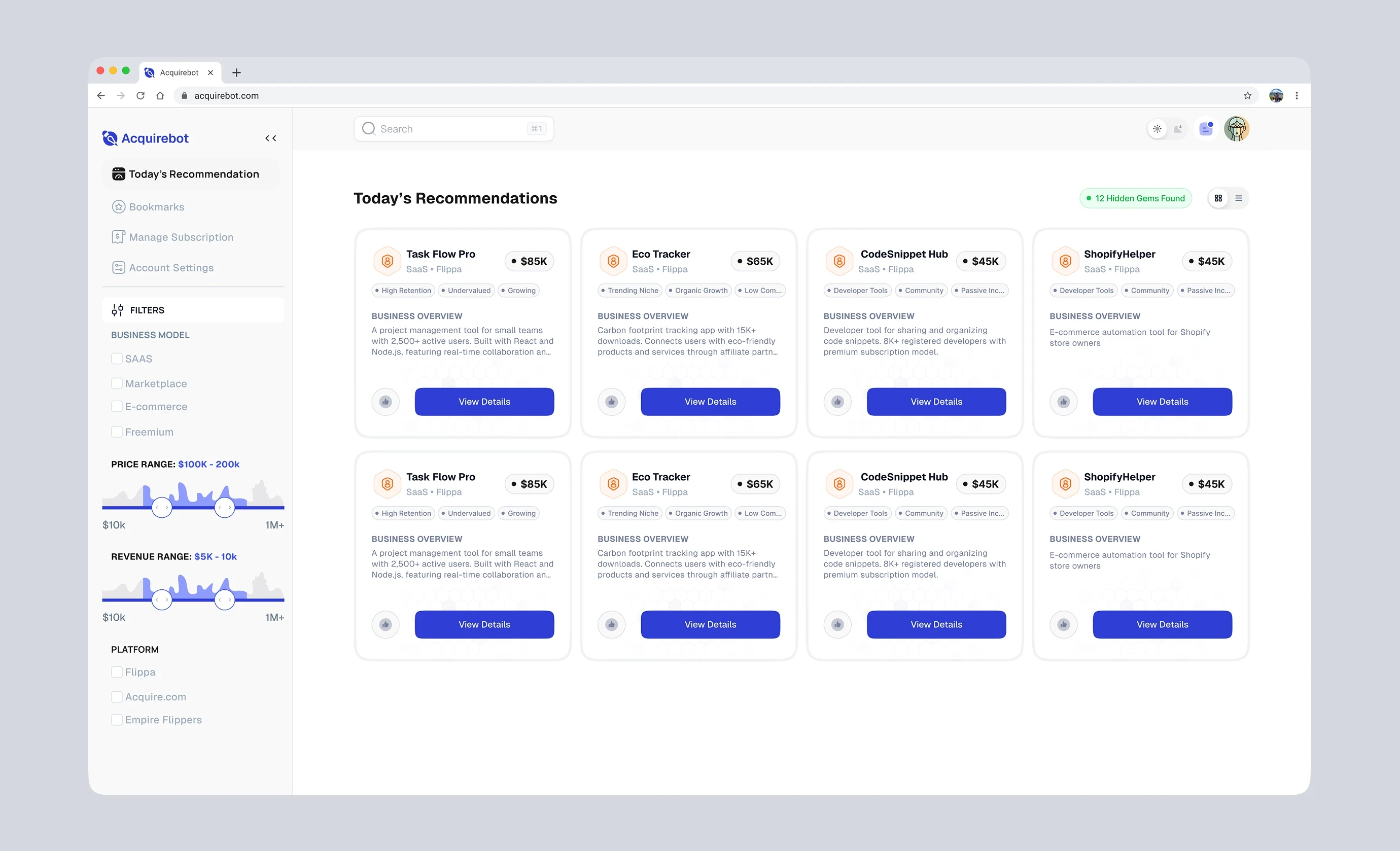Select light mode sun icon

pyautogui.click(x=1157, y=129)
